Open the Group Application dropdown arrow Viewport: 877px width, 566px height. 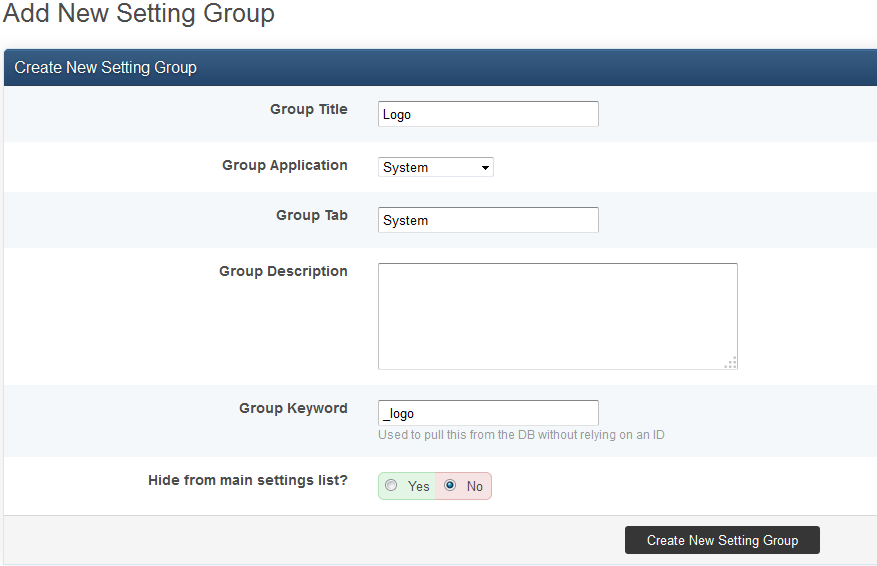click(x=485, y=168)
